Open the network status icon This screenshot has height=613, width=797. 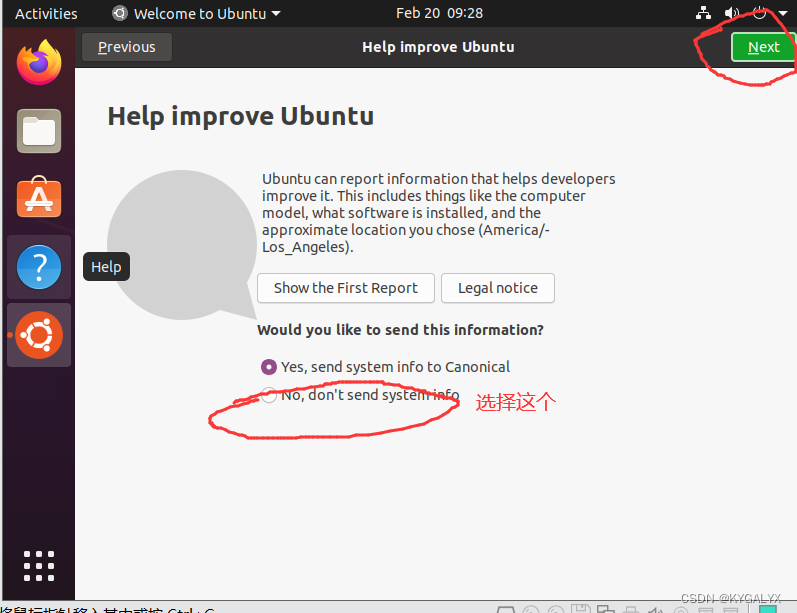point(703,13)
